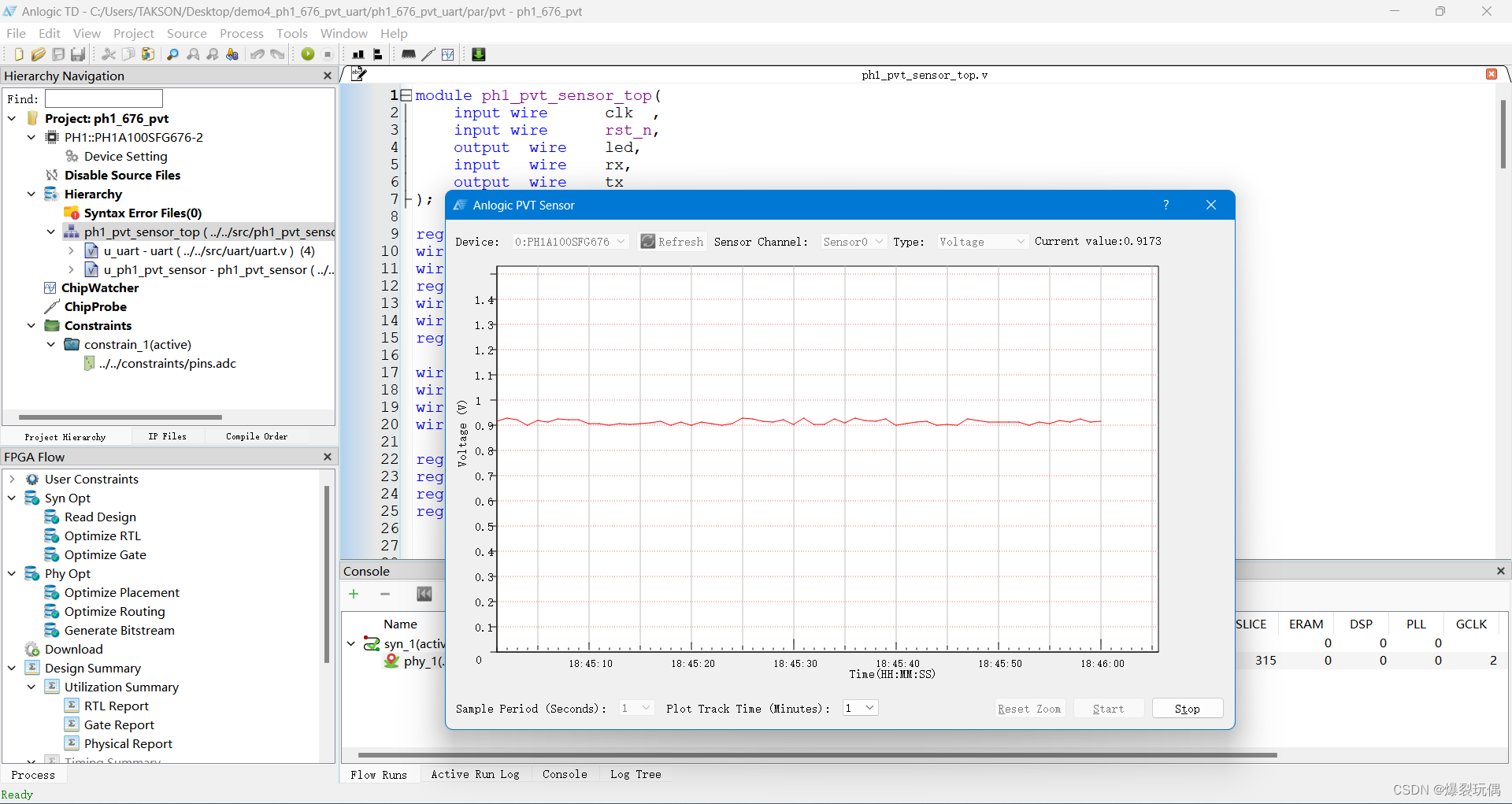
Task: Click the Hierarchy Navigation horizontal scrollbar
Action: 120,417
